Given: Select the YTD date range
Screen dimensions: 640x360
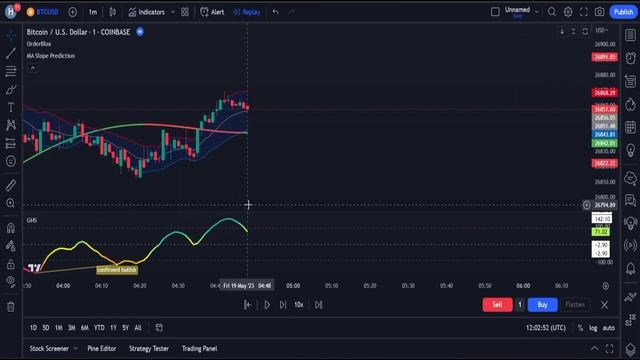Looking at the screenshot, I should (x=99, y=328).
